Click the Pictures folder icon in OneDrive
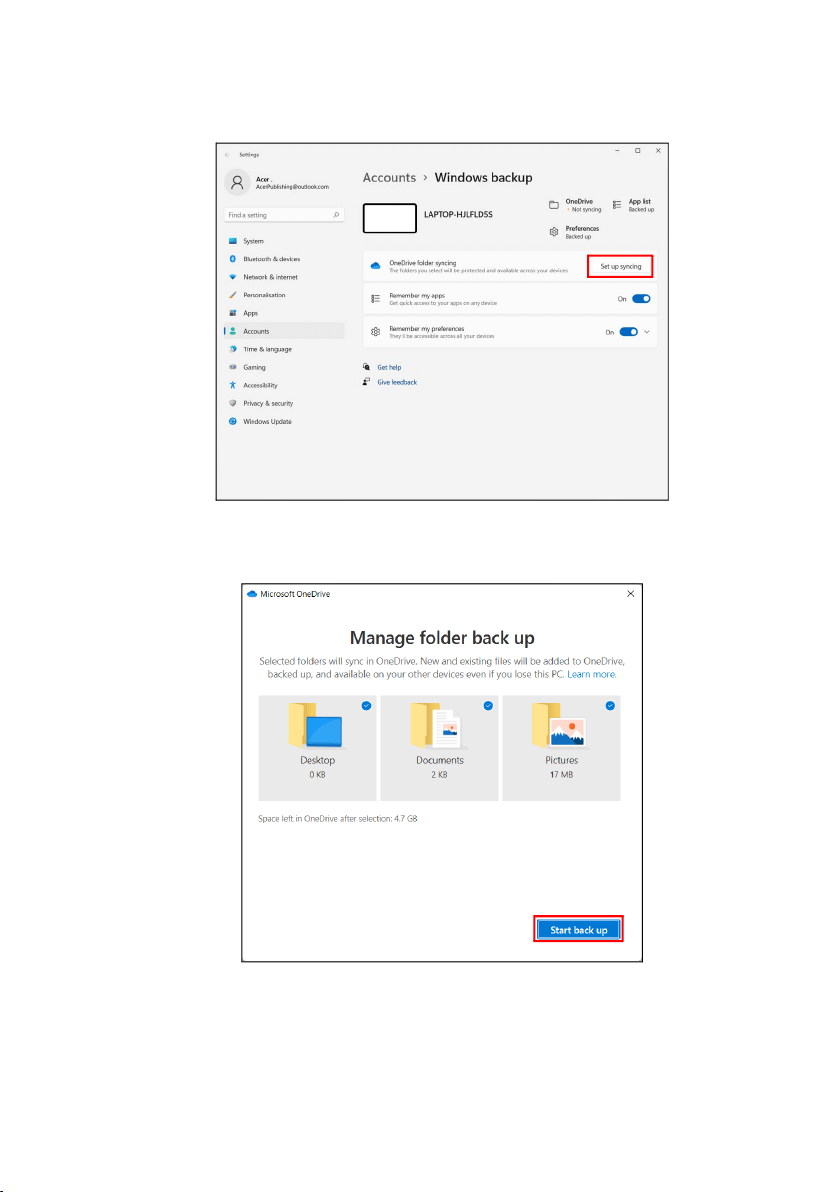840x1192 pixels. tap(559, 725)
